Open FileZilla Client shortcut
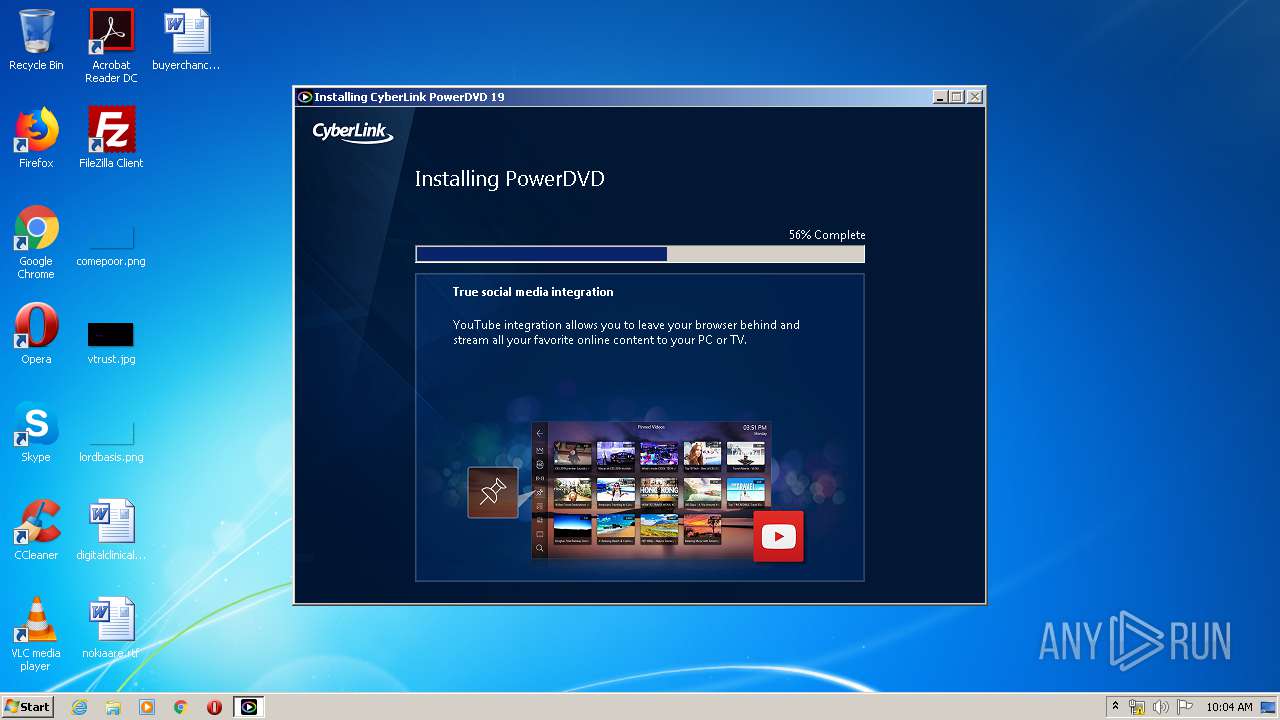1280x720 pixels. pyautogui.click(x=111, y=138)
